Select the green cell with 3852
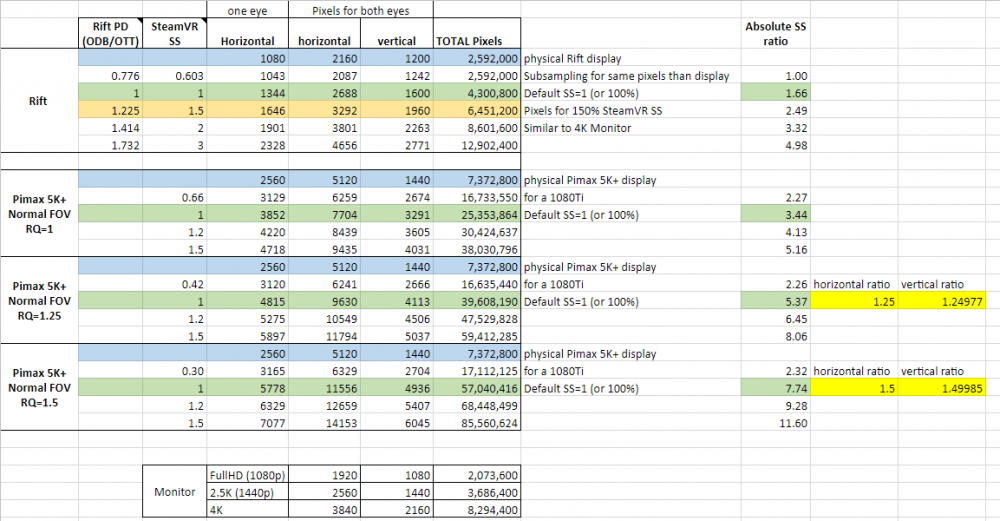1000x521 pixels. click(x=247, y=215)
